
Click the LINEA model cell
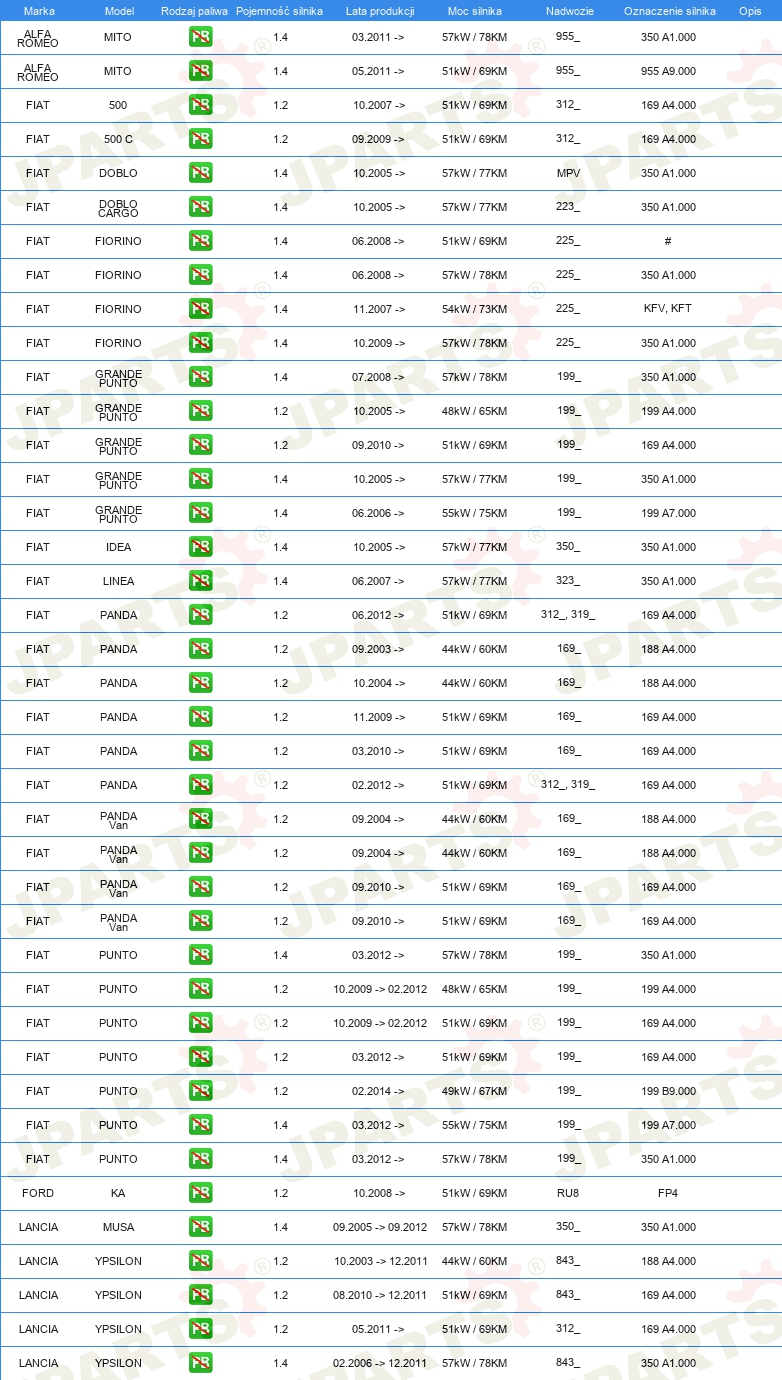(118, 581)
